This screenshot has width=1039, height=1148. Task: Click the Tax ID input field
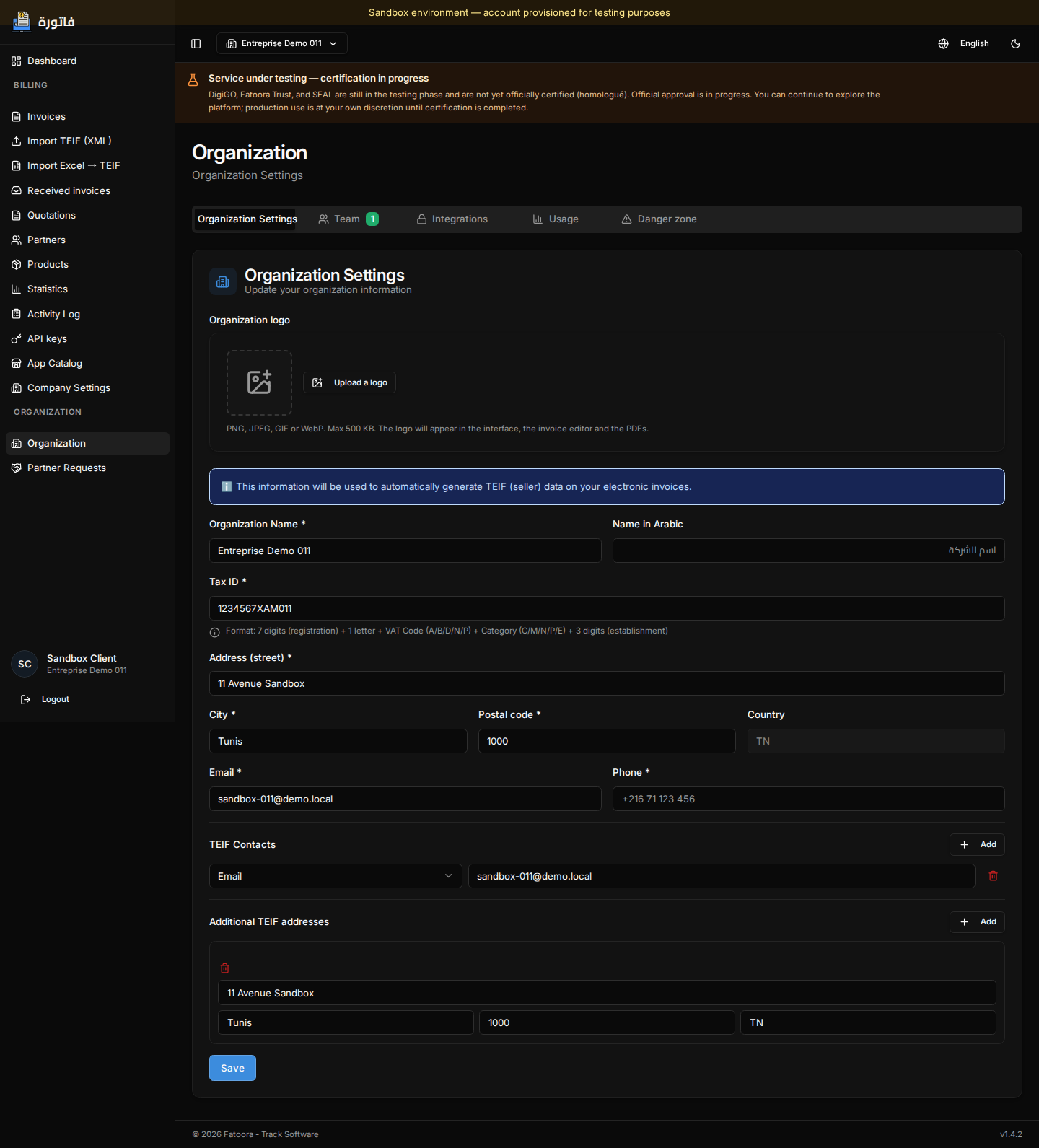point(607,608)
